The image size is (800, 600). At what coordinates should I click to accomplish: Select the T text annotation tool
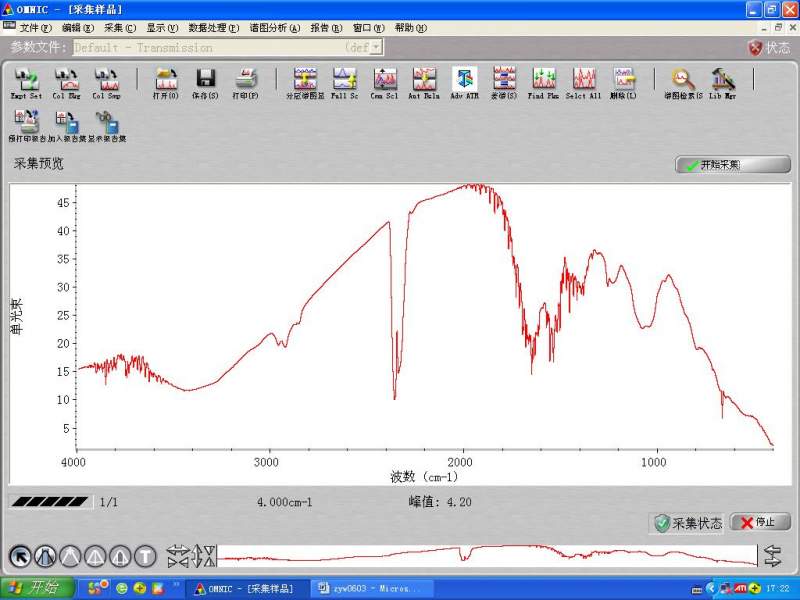145,556
